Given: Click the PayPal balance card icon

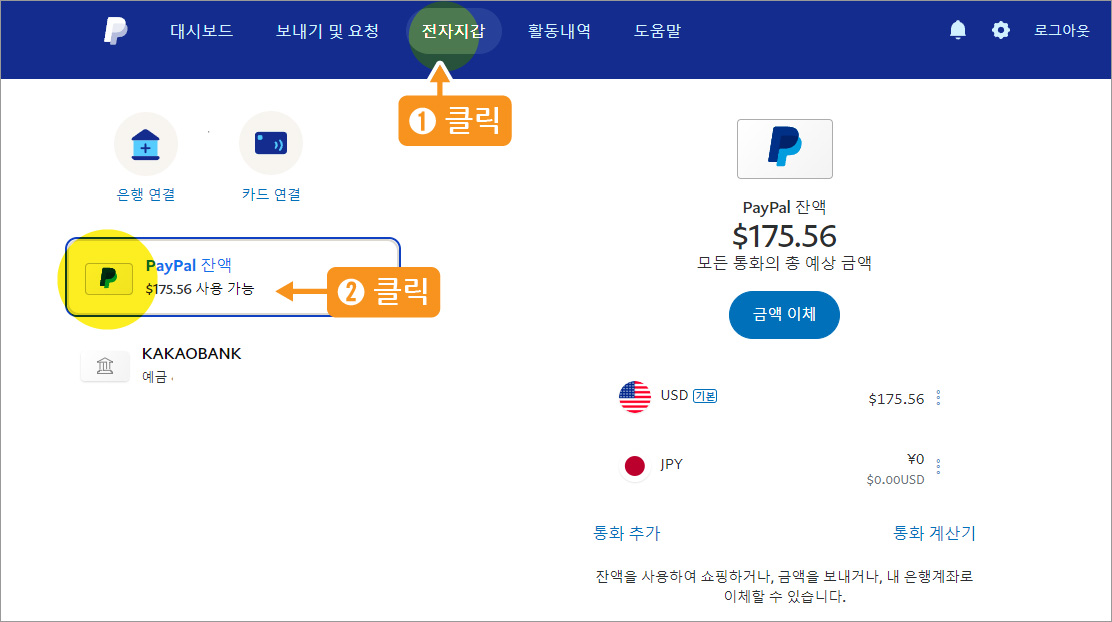Looking at the screenshot, I should 109,278.
